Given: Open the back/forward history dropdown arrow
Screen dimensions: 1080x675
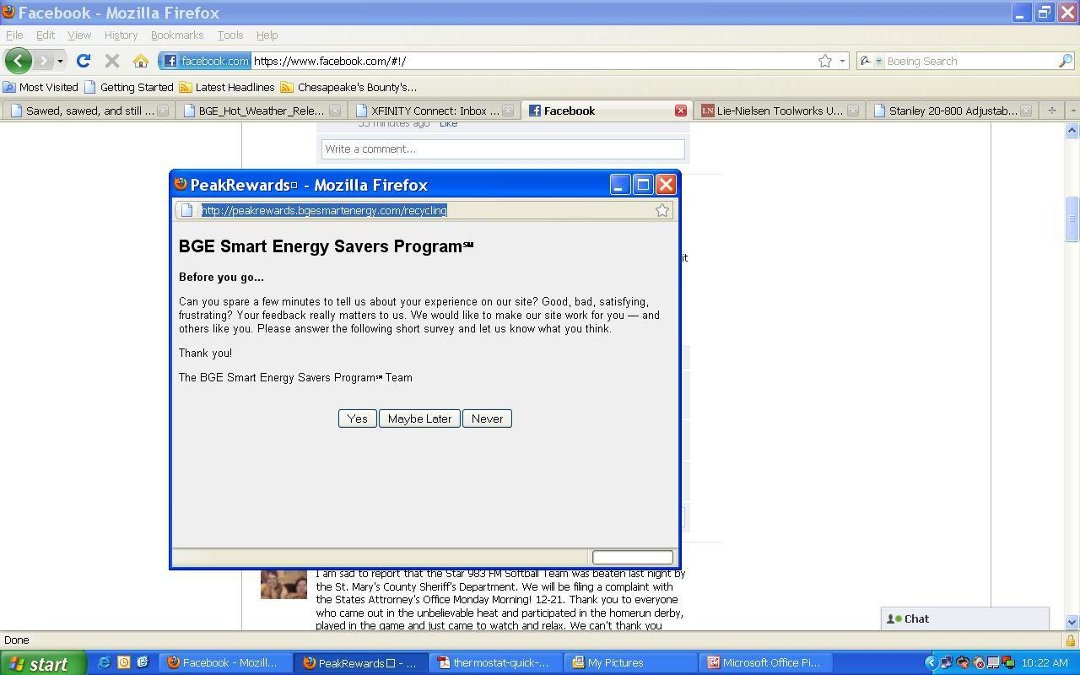Looking at the screenshot, I should click(60, 61).
